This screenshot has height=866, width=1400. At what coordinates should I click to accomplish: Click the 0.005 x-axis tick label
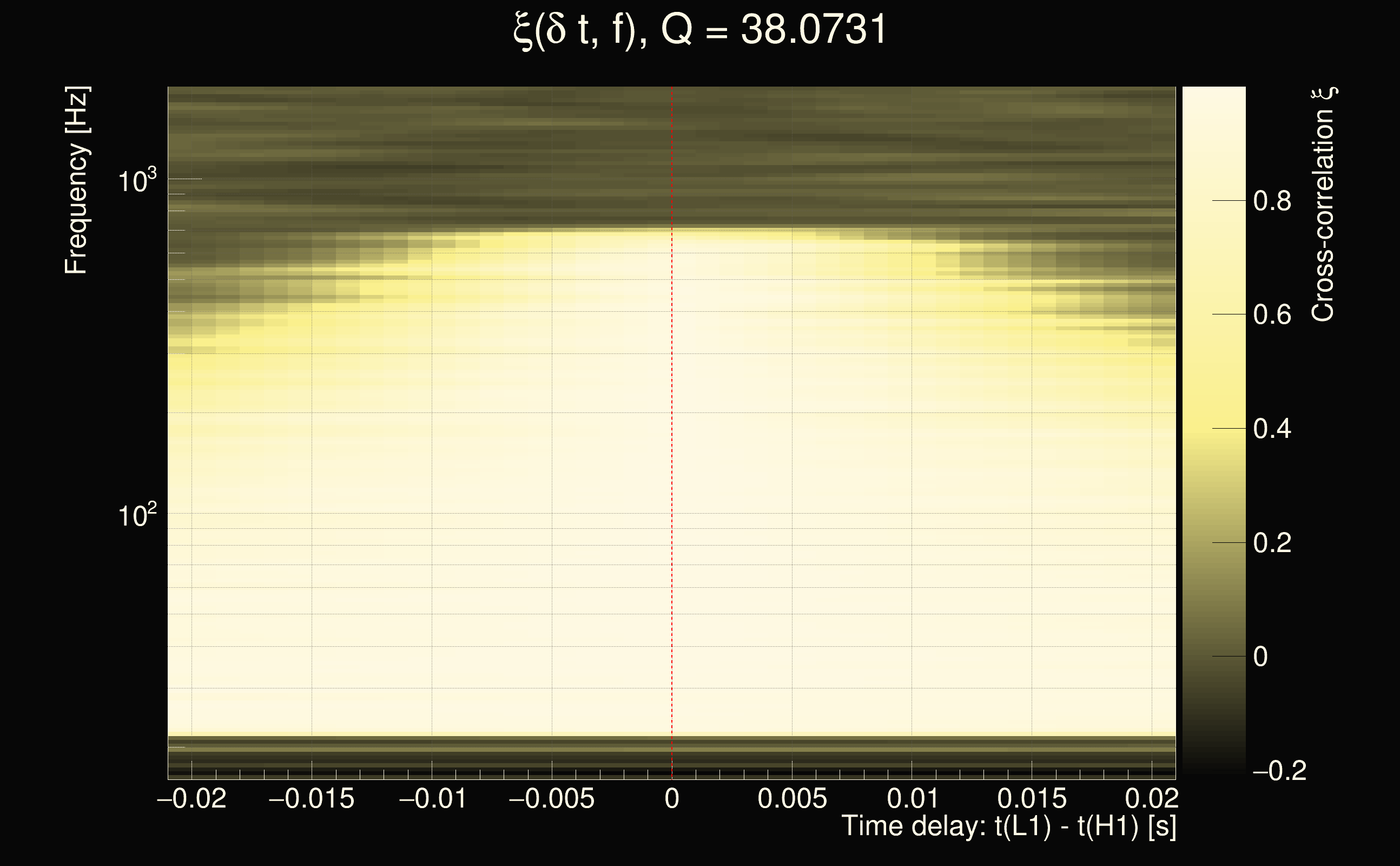coord(792,798)
